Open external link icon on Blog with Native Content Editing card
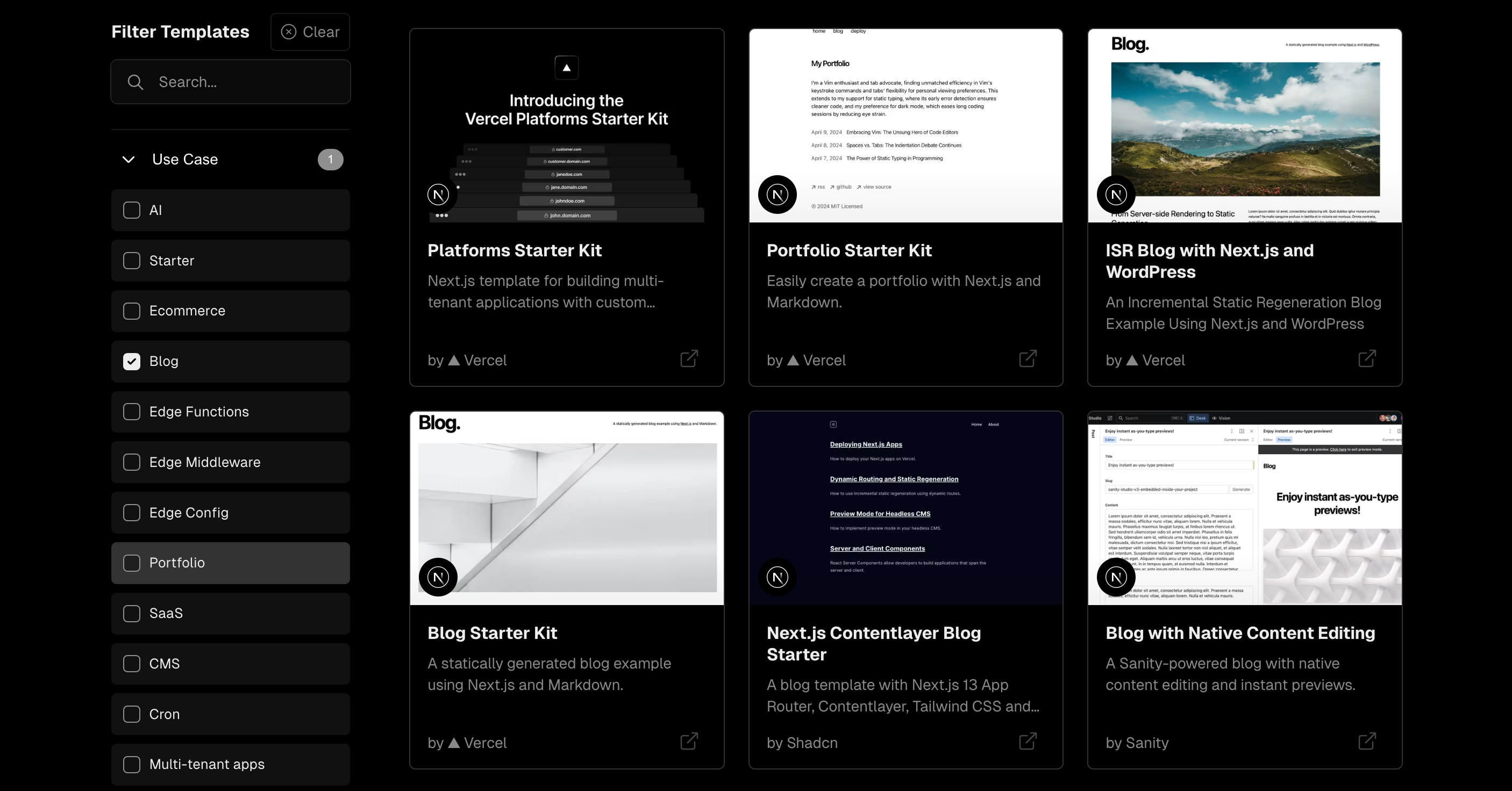 pyautogui.click(x=1367, y=741)
